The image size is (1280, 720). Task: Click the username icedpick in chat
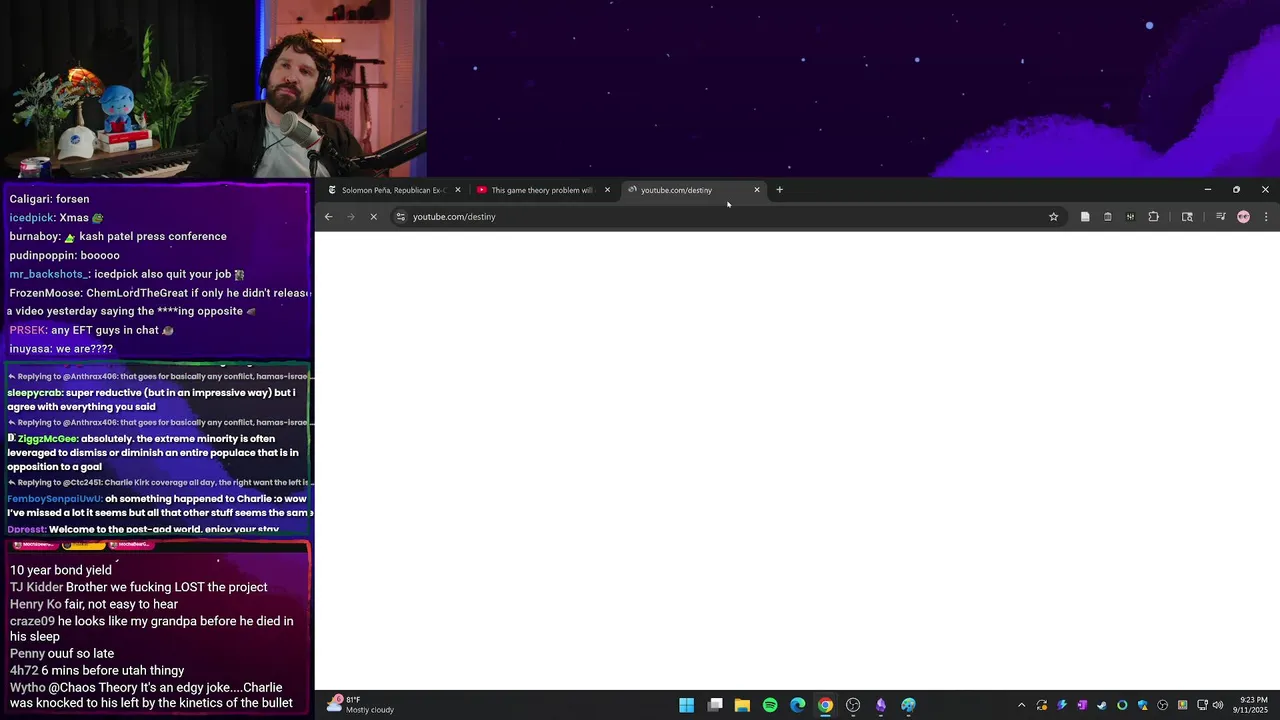click(x=31, y=218)
